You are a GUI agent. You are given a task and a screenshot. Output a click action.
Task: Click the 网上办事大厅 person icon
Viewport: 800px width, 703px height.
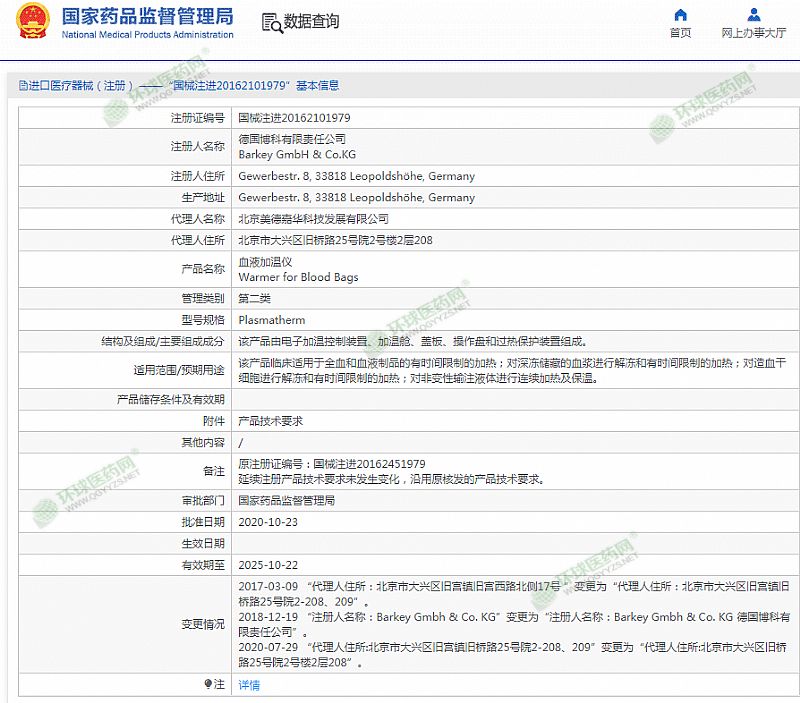point(753,15)
